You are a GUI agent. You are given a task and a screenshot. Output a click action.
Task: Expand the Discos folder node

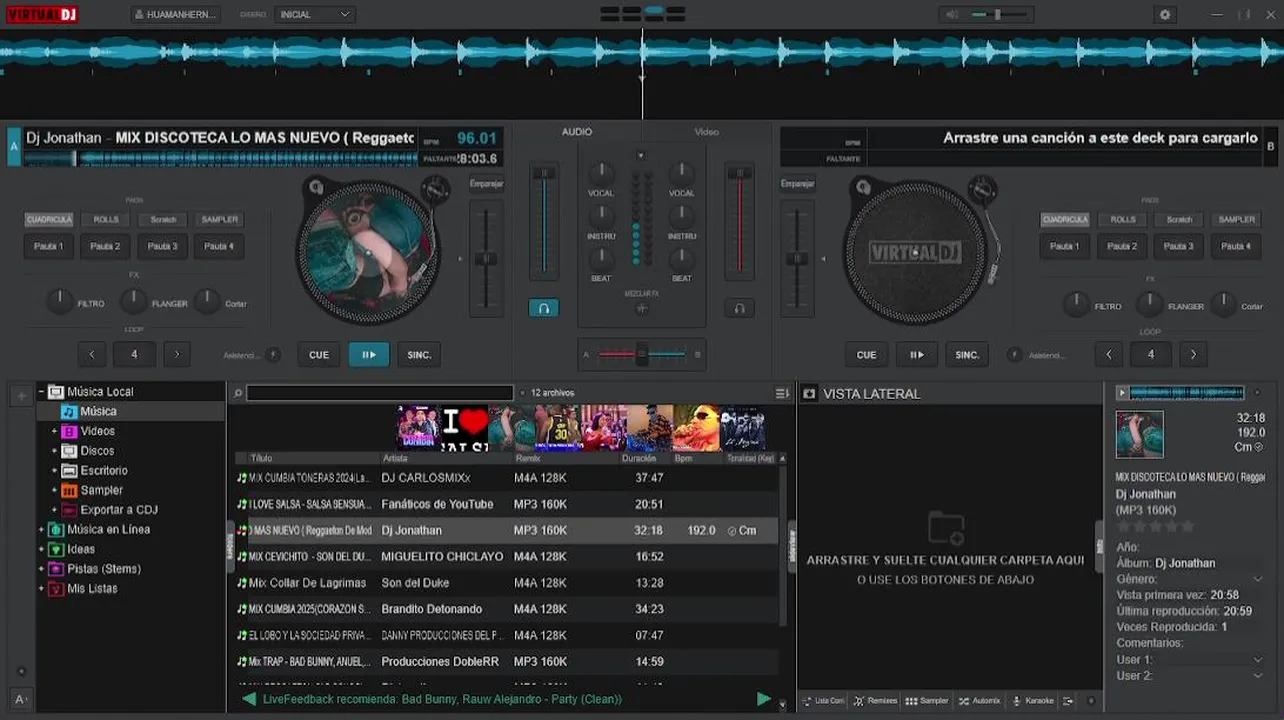click(x=55, y=451)
